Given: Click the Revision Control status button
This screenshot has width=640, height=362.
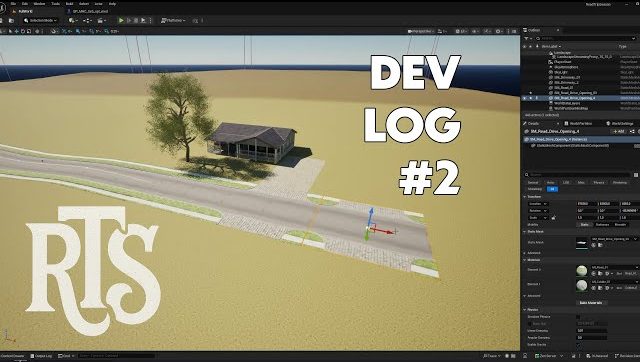Looking at the screenshot, I should point(627,356).
